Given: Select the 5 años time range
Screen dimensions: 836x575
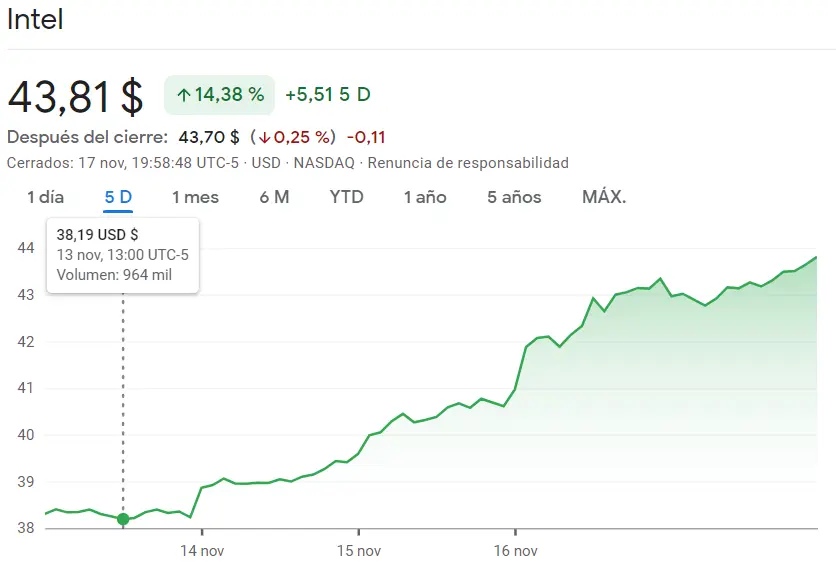Looking at the screenshot, I should click(x=514, y=197).
